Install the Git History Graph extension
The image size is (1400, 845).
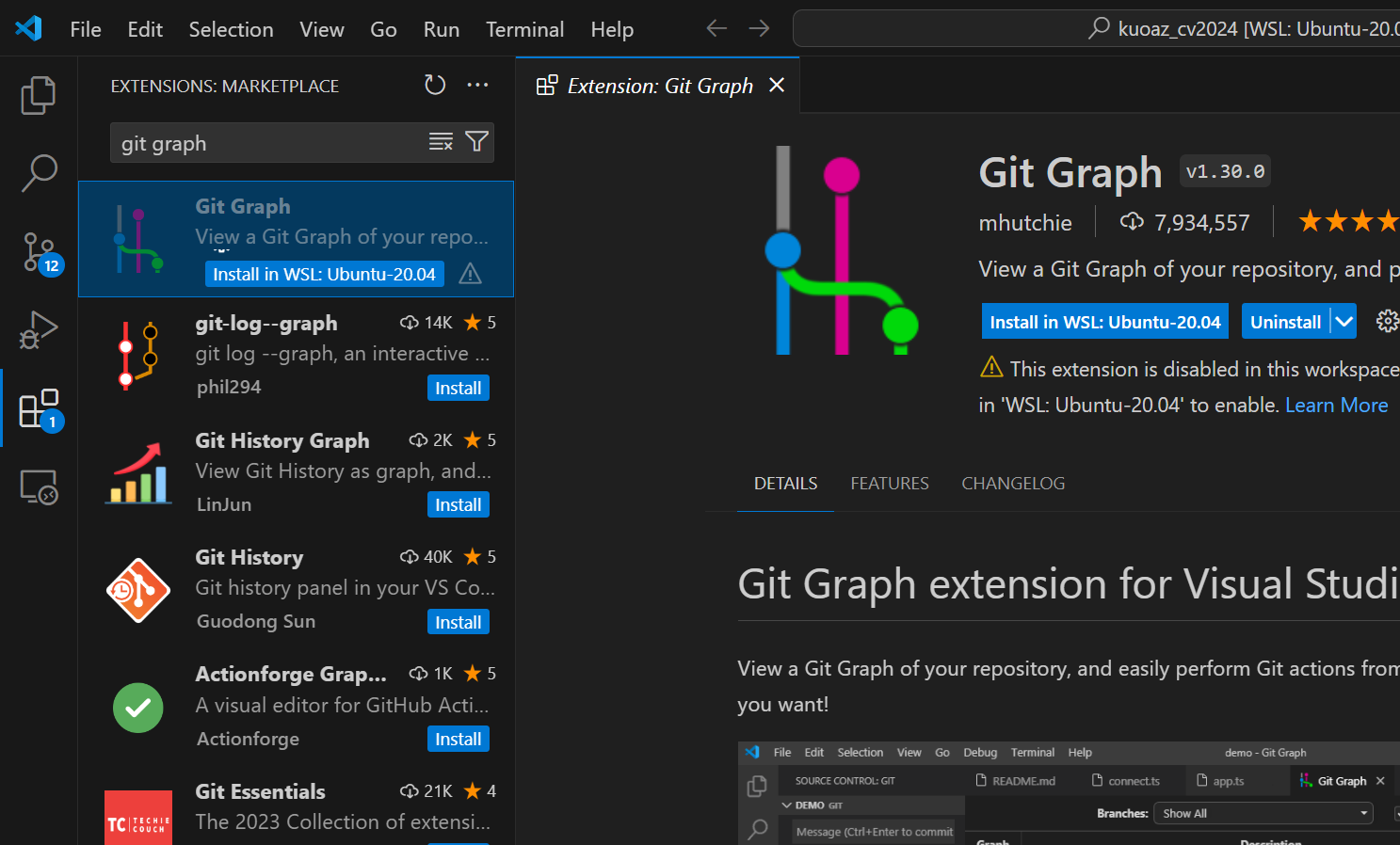(x=458, y=504)
